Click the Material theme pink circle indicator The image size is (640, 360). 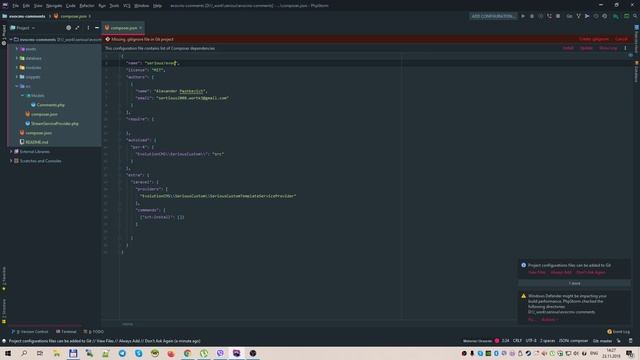coord(497,340)
